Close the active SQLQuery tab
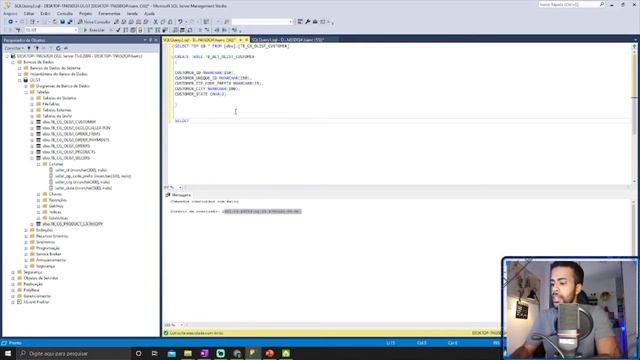Viewport: 640px width, 360px height. pos(247,40)
